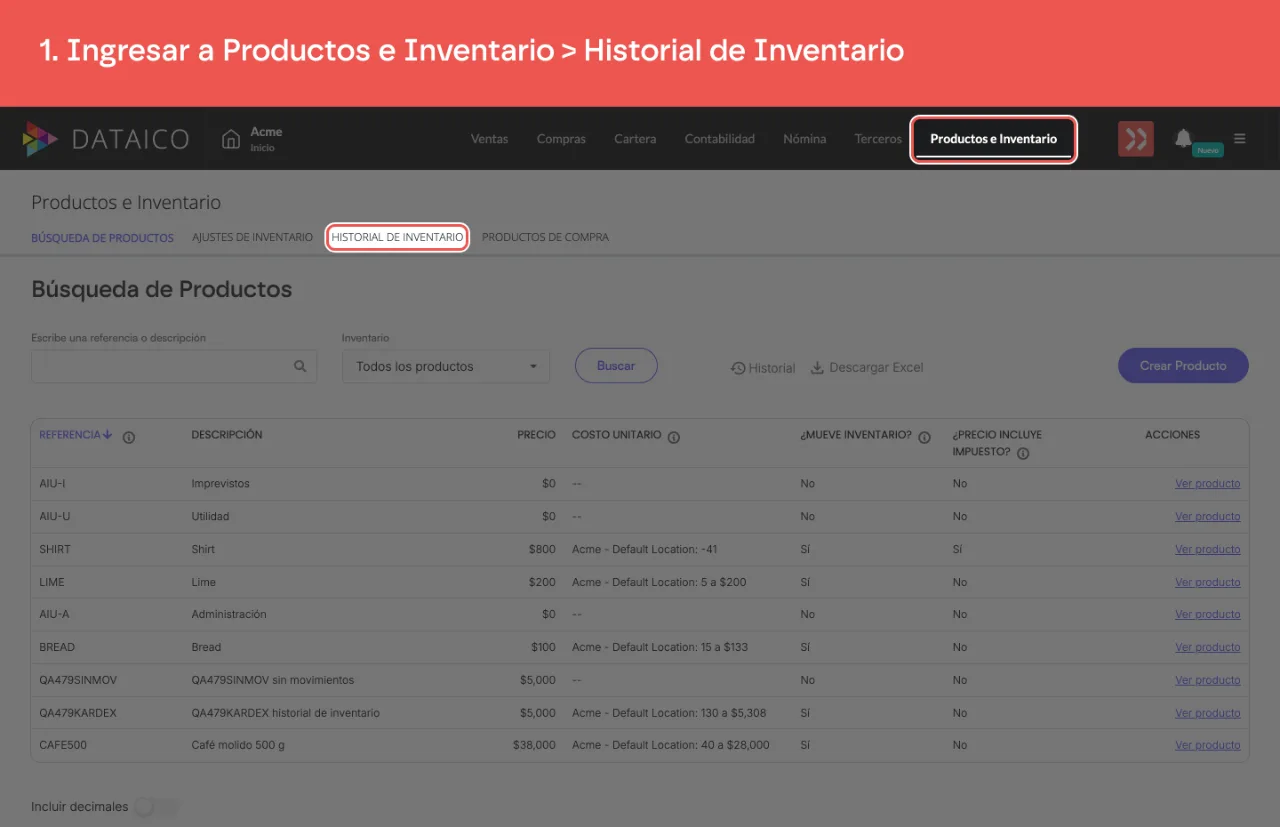Click the Dataico logo

tap(105, 139)
